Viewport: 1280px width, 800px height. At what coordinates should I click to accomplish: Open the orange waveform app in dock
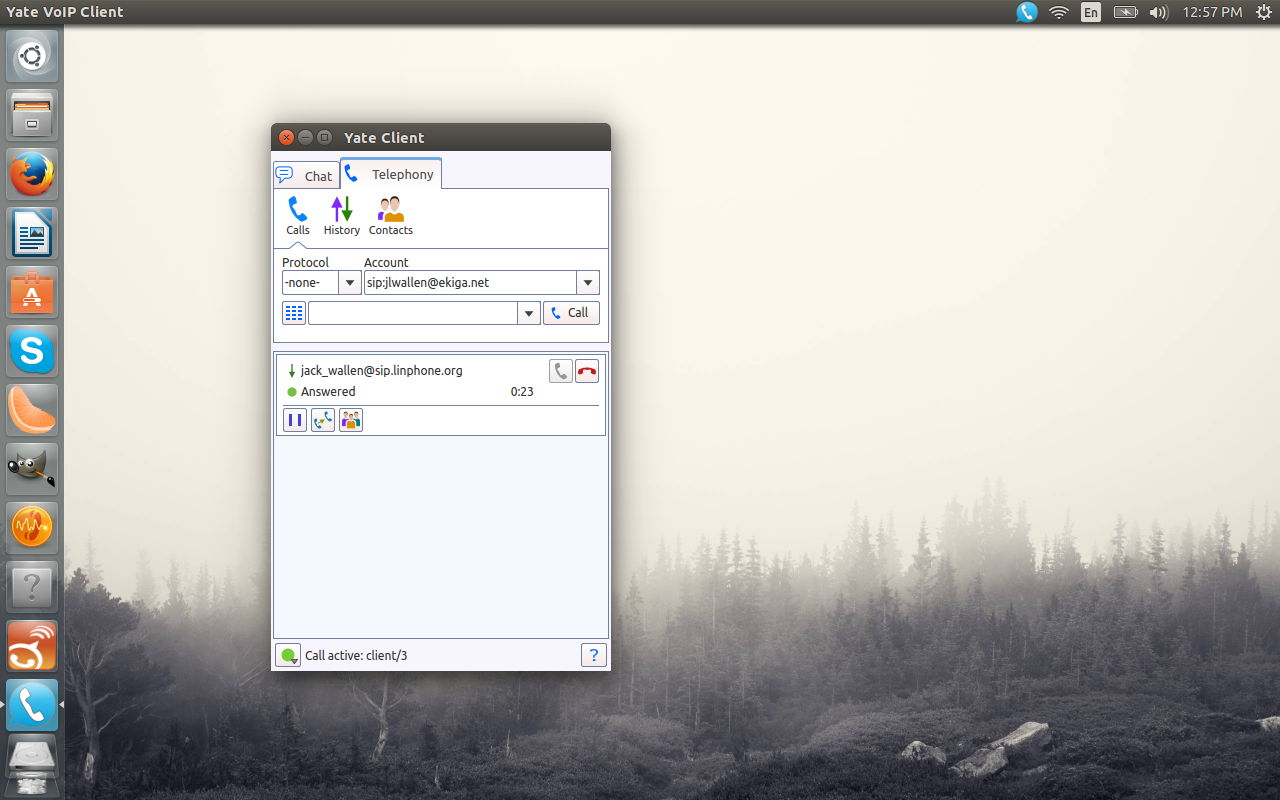click(x=32, y=528)
